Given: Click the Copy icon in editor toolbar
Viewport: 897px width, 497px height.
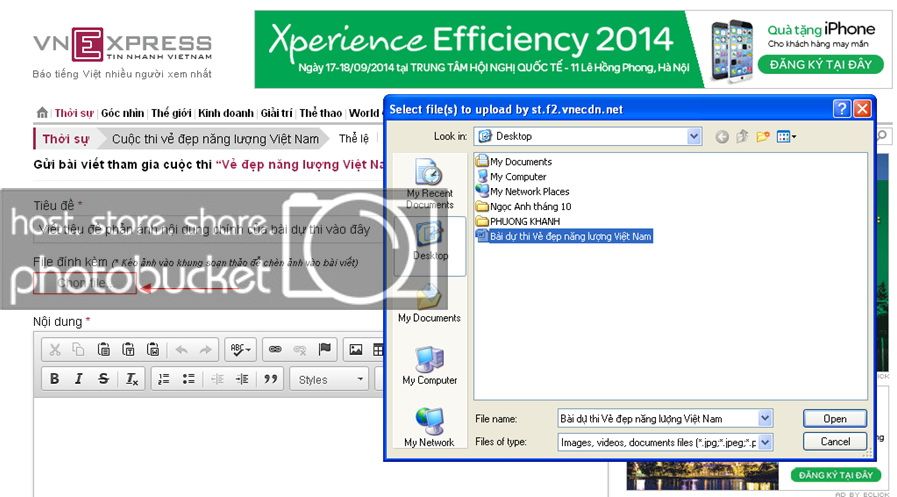Looking at the screenshot, I should [x=78, y=349].
